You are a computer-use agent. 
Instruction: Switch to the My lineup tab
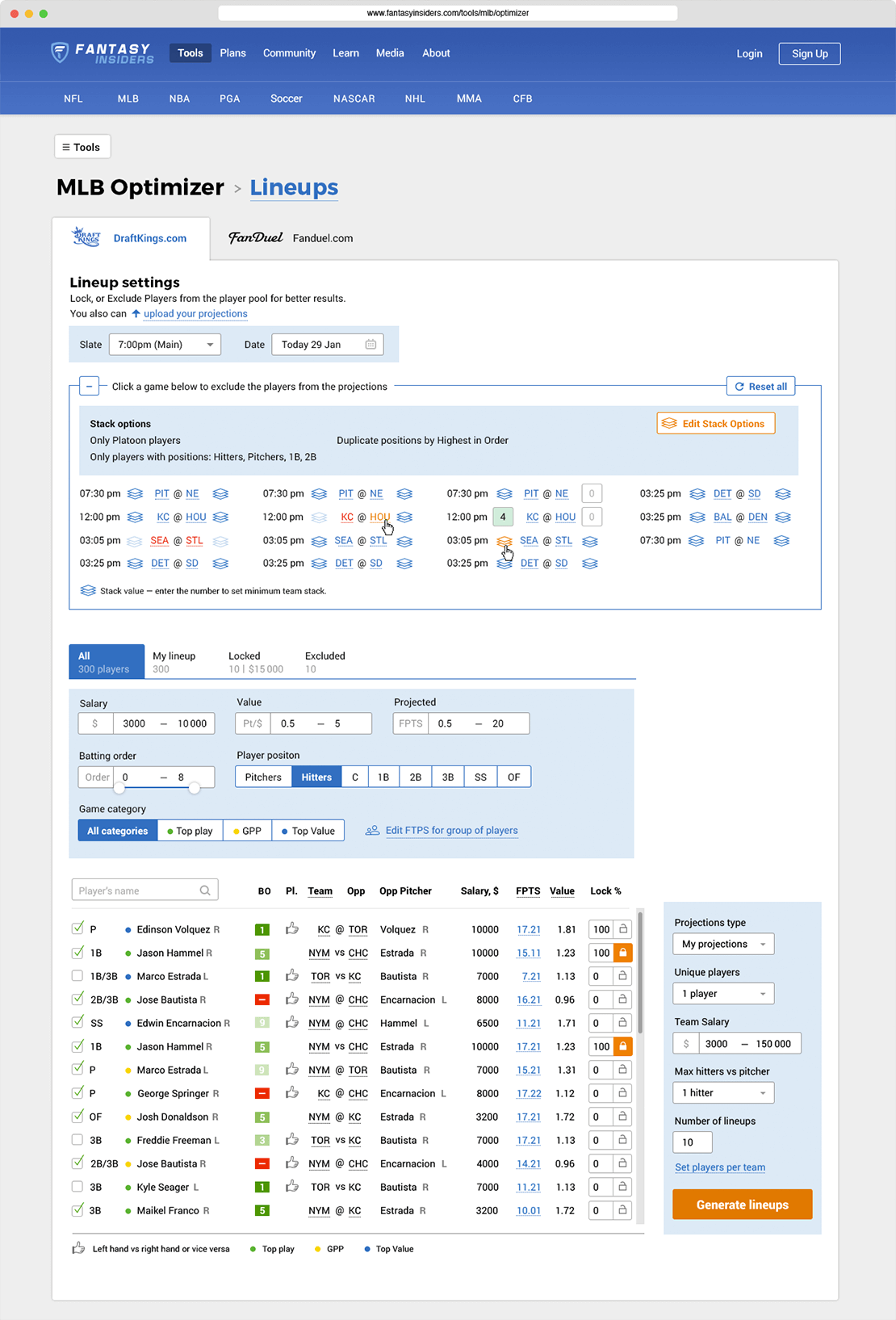pyautogui.click(x=174, y=662)
